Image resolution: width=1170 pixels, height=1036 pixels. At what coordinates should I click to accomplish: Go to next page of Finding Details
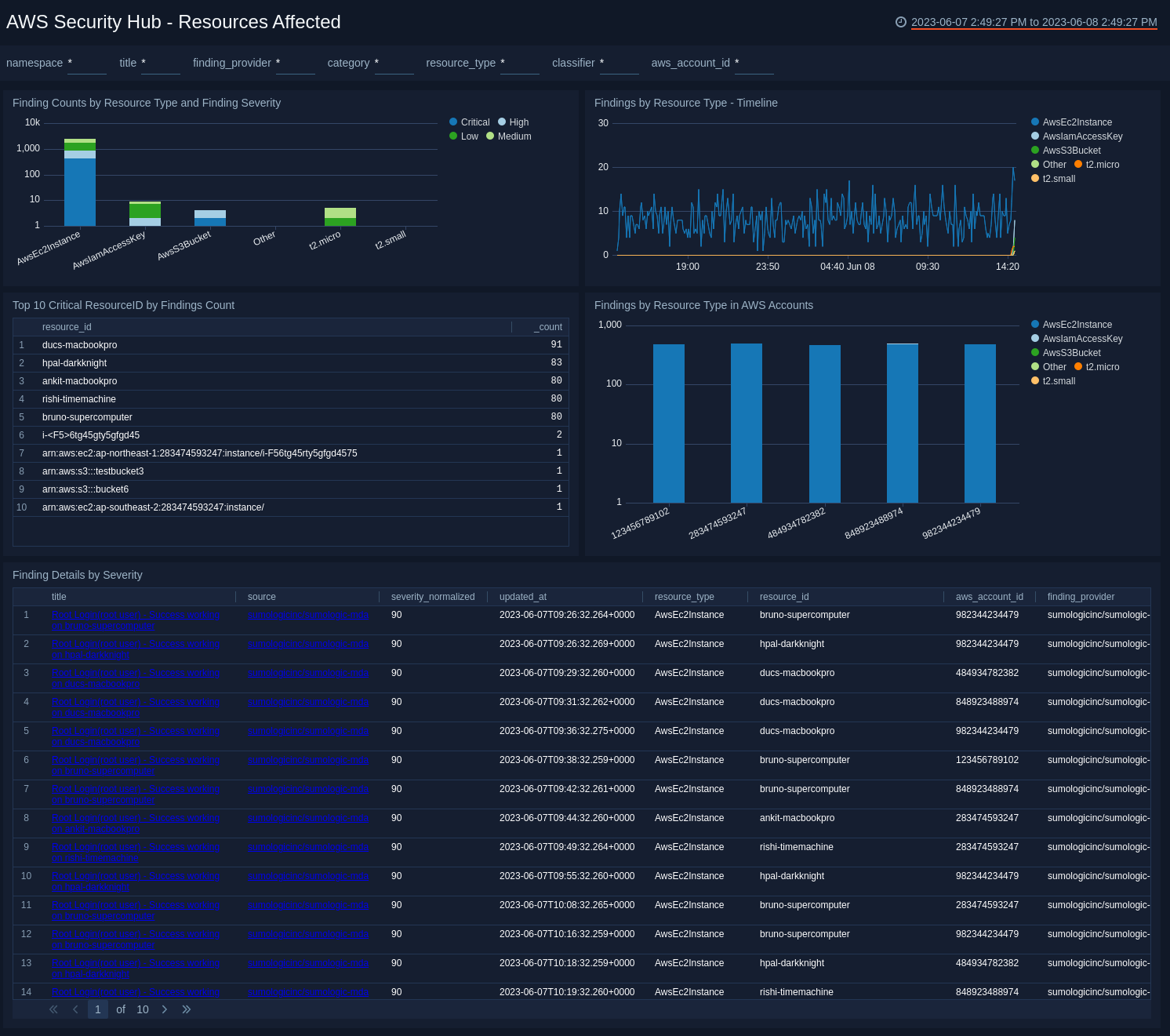(x=165, y=1009)
